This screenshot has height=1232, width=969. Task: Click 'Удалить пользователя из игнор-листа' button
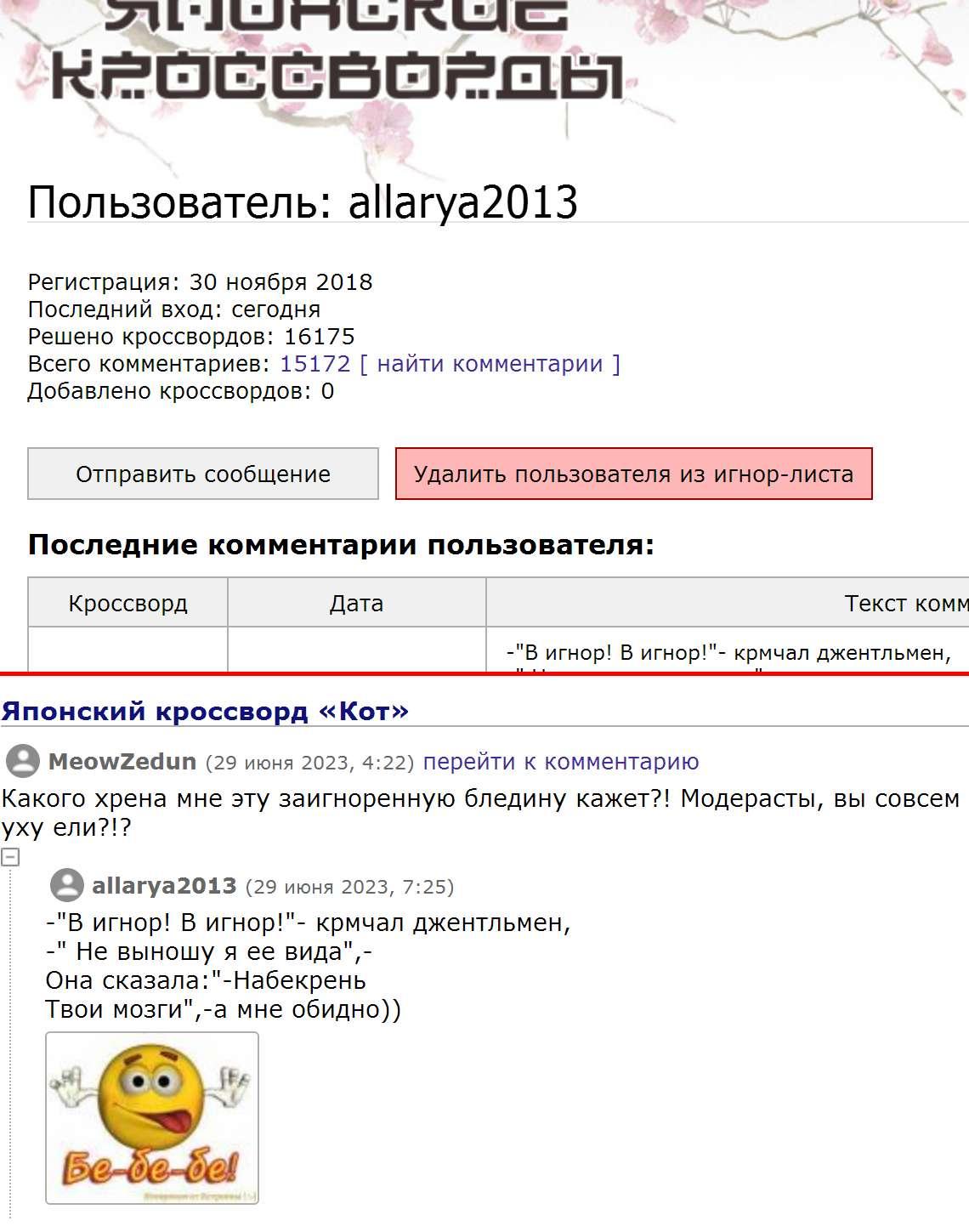coord(633,474)
